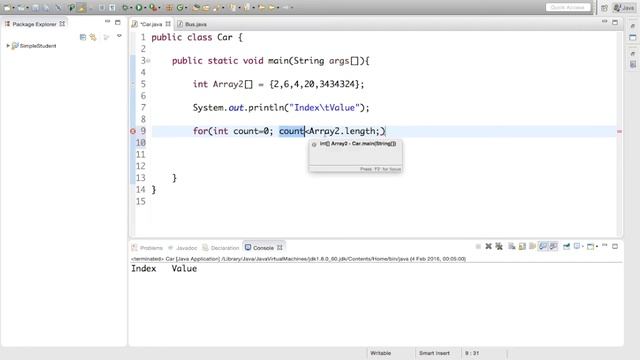Click the Search flashlight toolbar icon
Screen dimensions: 640x360
tap(216, 7)
